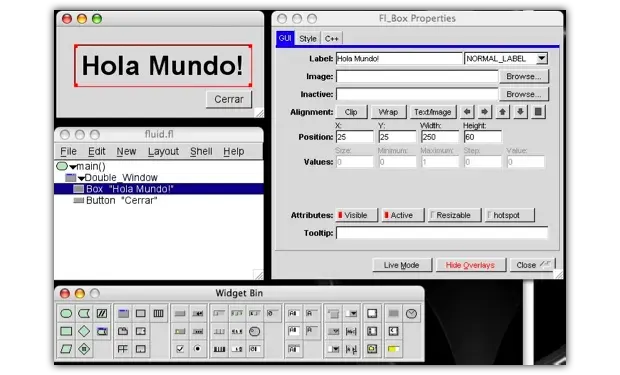
Task: Switch to the C++ tab
Action: pos(331,39)
